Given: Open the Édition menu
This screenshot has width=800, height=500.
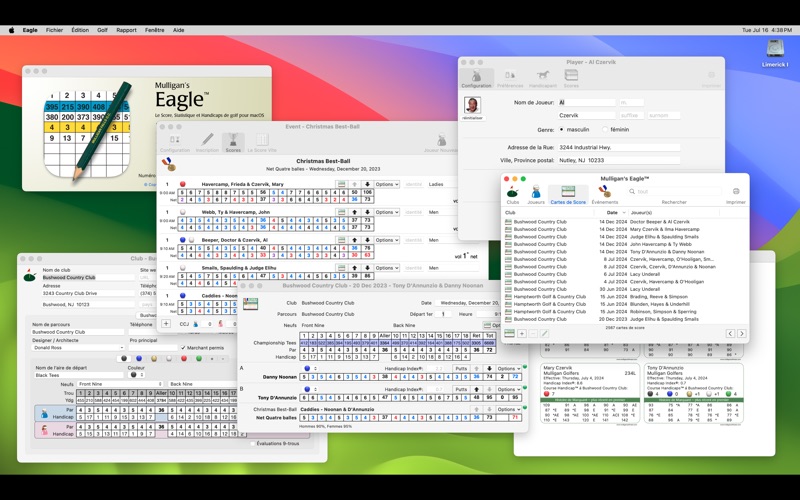Looking at the screenshot, I should pyautogui.click(x=80, y=30).
